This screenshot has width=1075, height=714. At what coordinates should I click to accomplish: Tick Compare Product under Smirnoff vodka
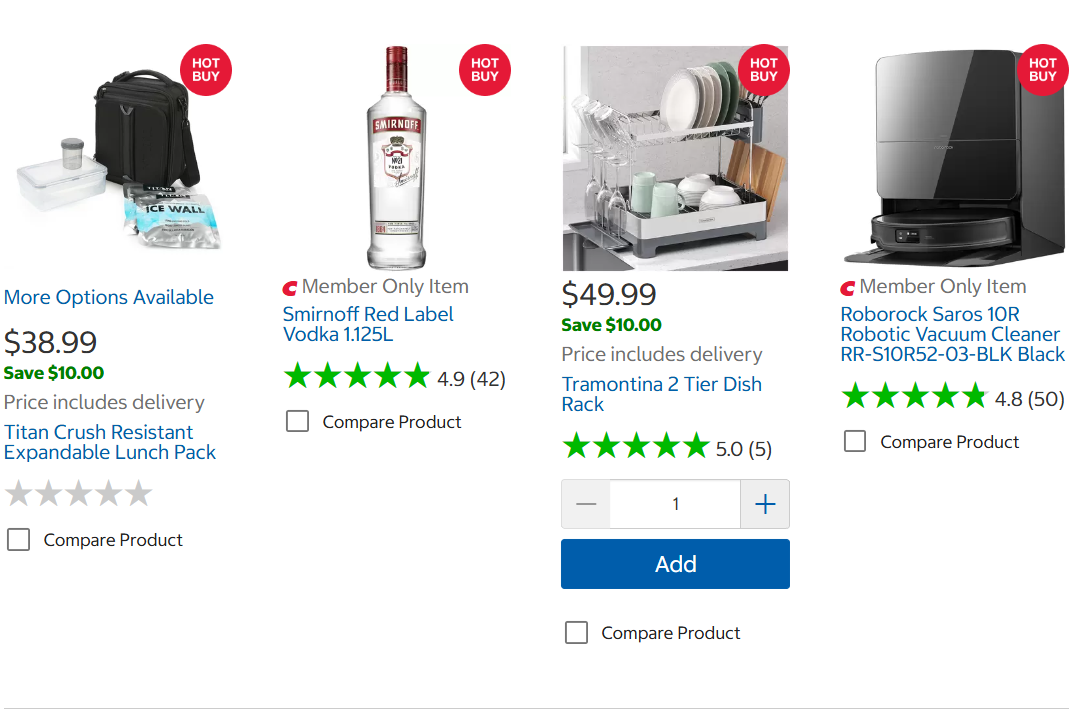tap(297, 422)
